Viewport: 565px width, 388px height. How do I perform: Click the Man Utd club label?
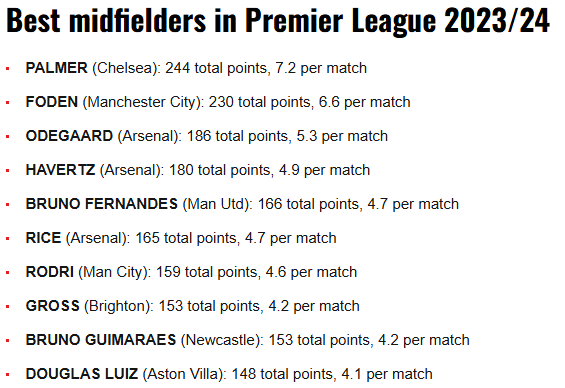pos(218,204)
